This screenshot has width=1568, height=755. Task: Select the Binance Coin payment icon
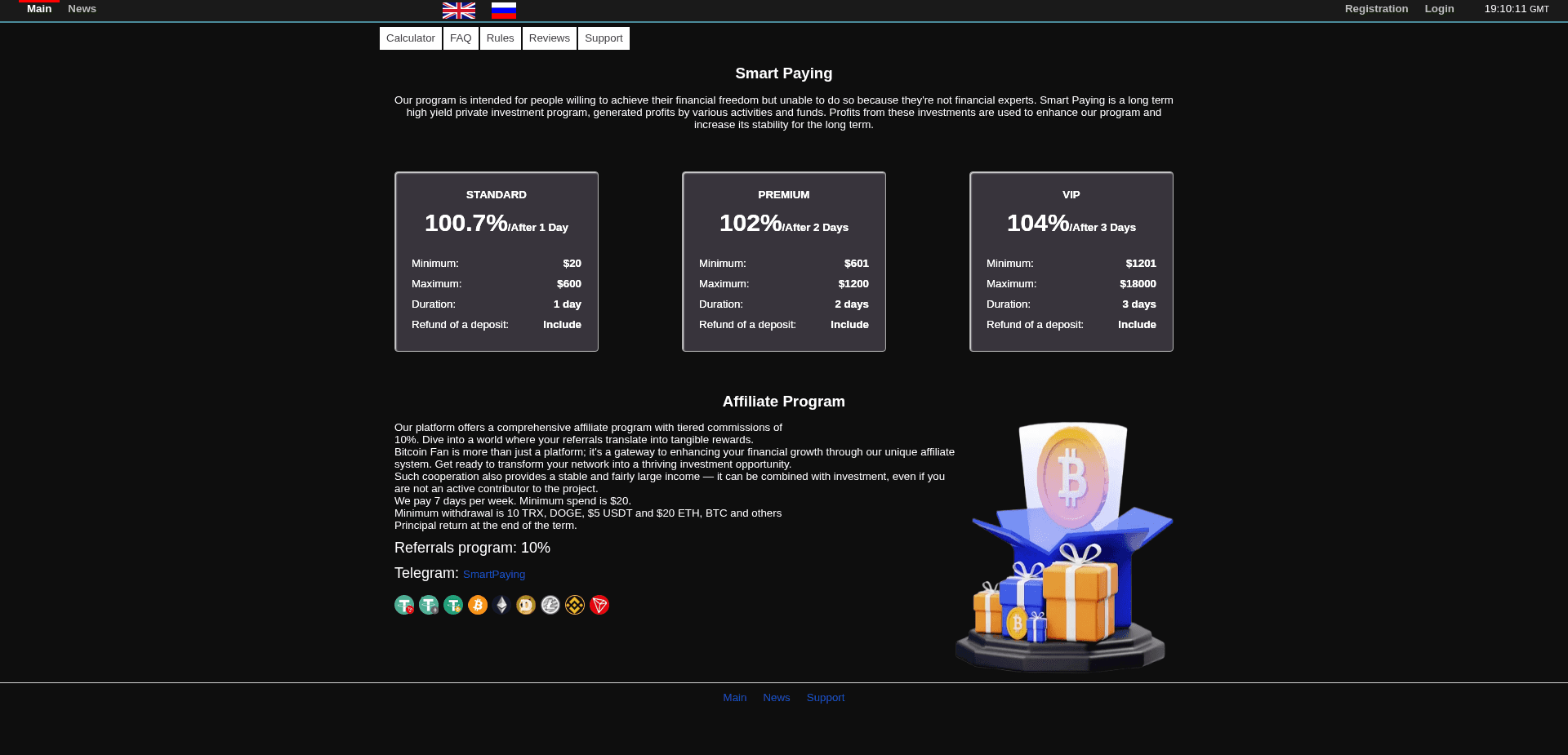575,605
